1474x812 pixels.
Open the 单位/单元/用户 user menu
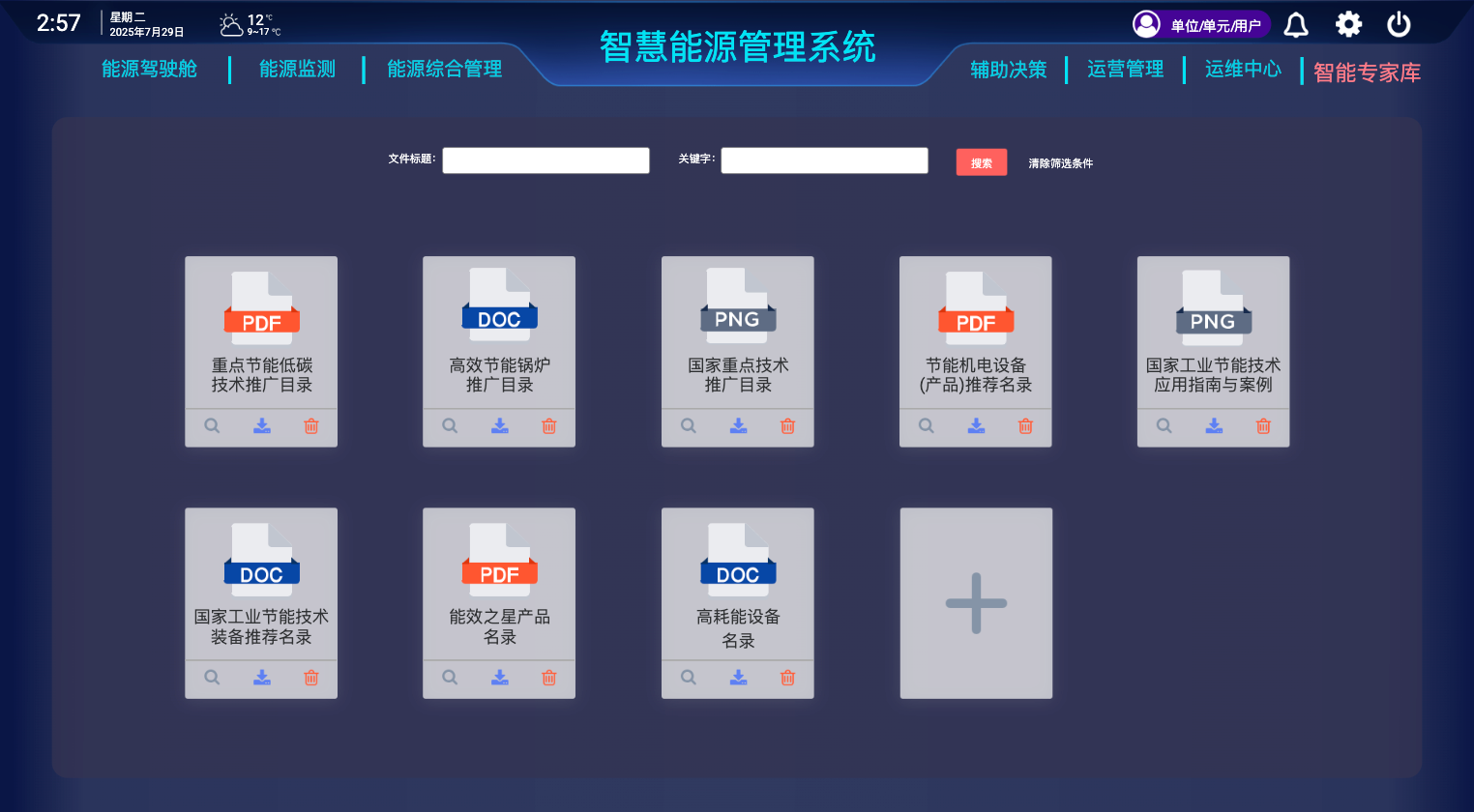click(x=1201, y=24)
